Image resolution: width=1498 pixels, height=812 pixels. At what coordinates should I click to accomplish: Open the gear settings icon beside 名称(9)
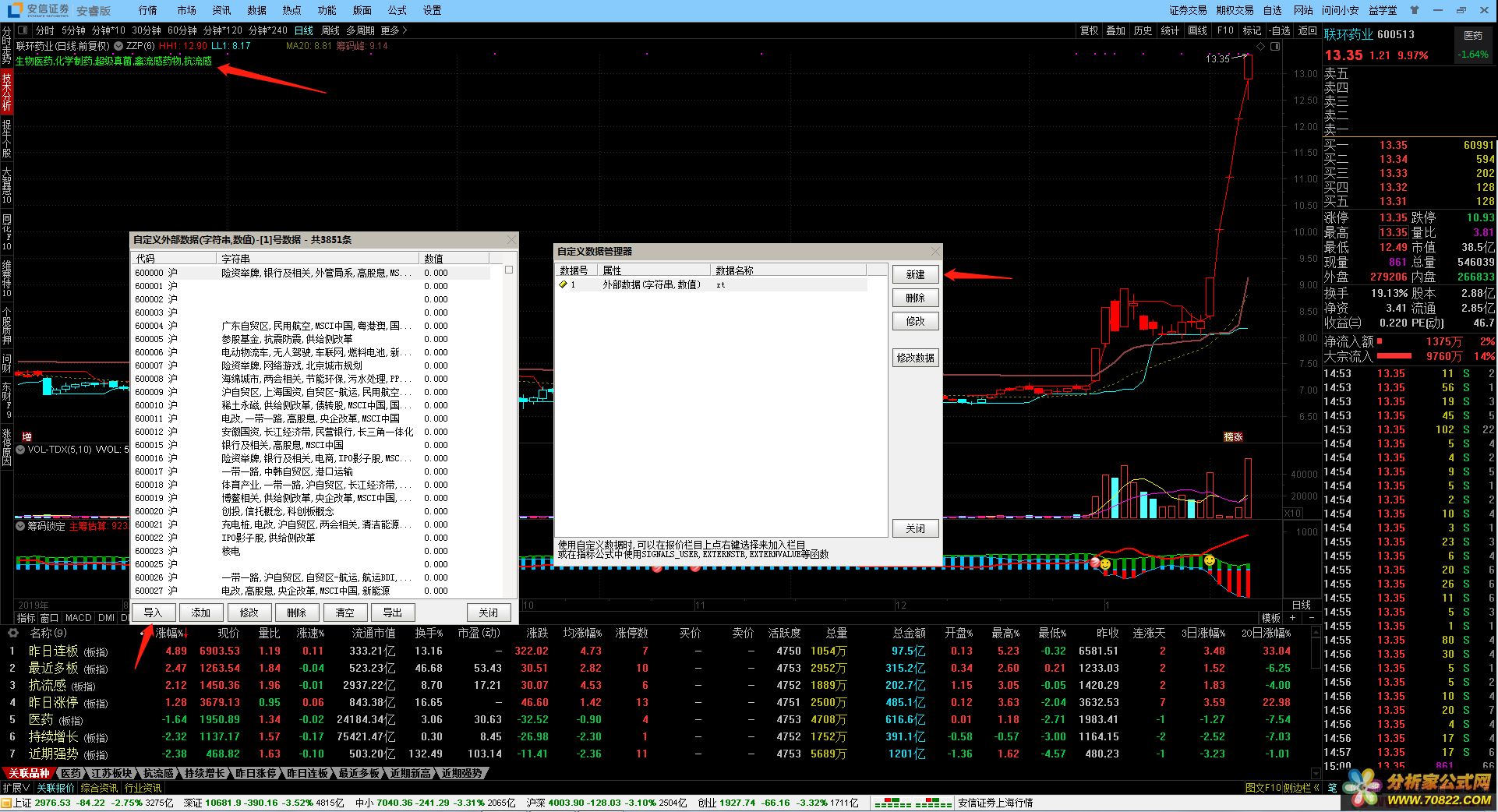pyautogui.click(x=13, y=633)
